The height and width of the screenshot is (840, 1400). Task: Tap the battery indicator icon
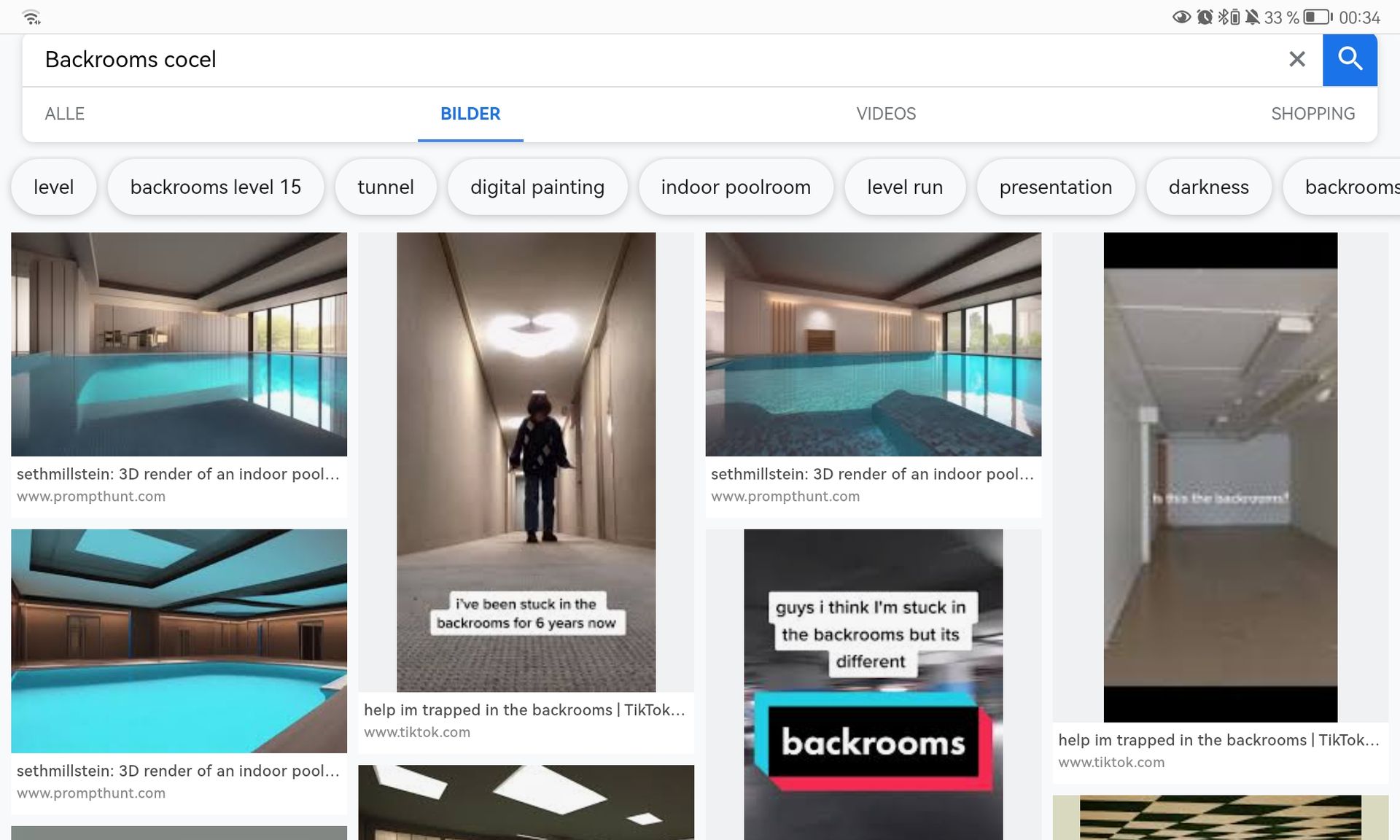1317,17
